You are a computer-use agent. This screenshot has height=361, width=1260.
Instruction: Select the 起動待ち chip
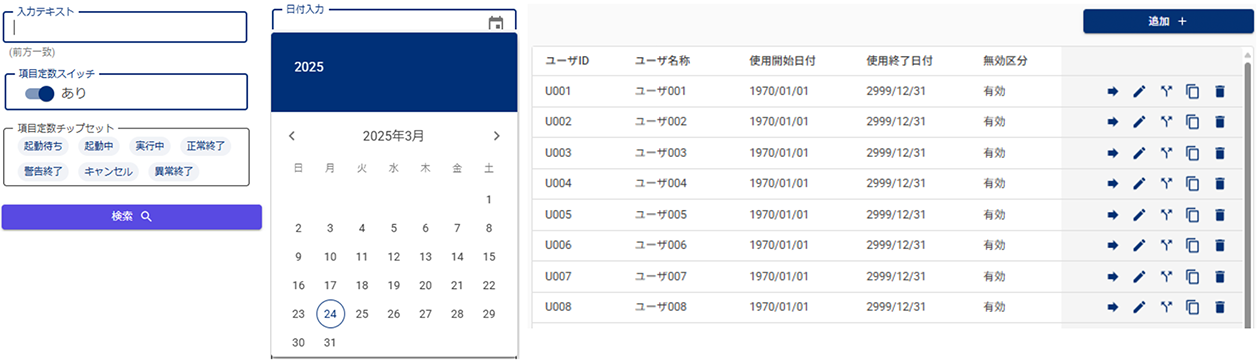pyautogui.click(x=43, y=146)
